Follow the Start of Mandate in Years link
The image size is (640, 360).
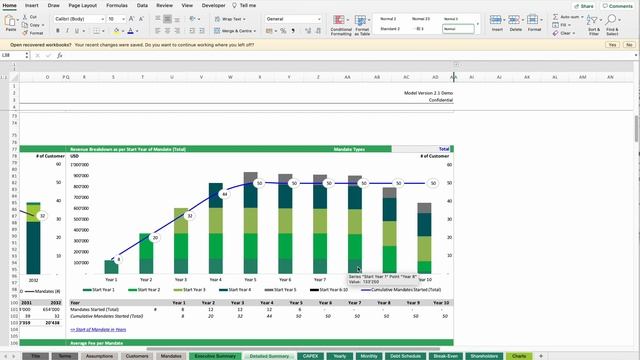pyautogui.click(x=98, y=329)
